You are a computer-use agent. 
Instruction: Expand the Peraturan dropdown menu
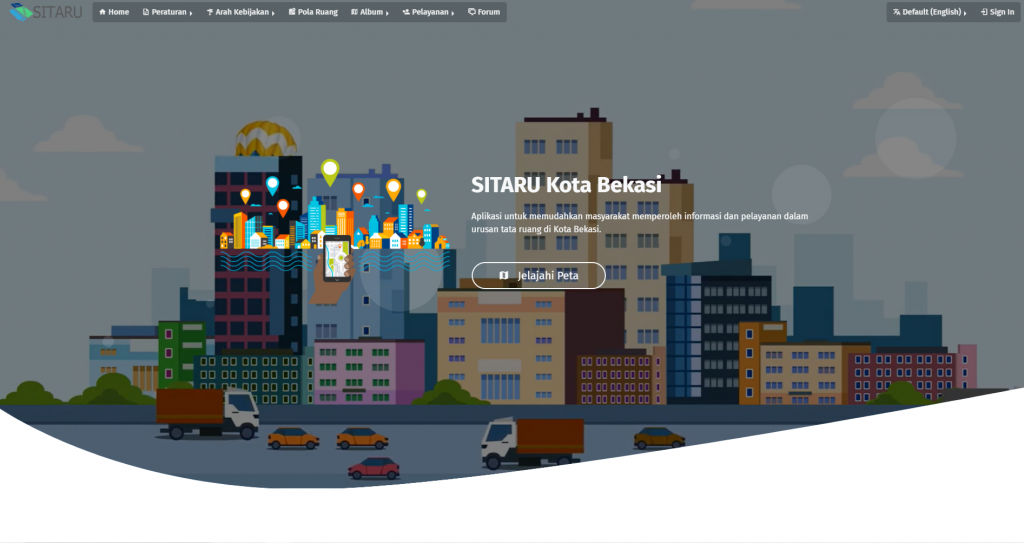(167, 12)
